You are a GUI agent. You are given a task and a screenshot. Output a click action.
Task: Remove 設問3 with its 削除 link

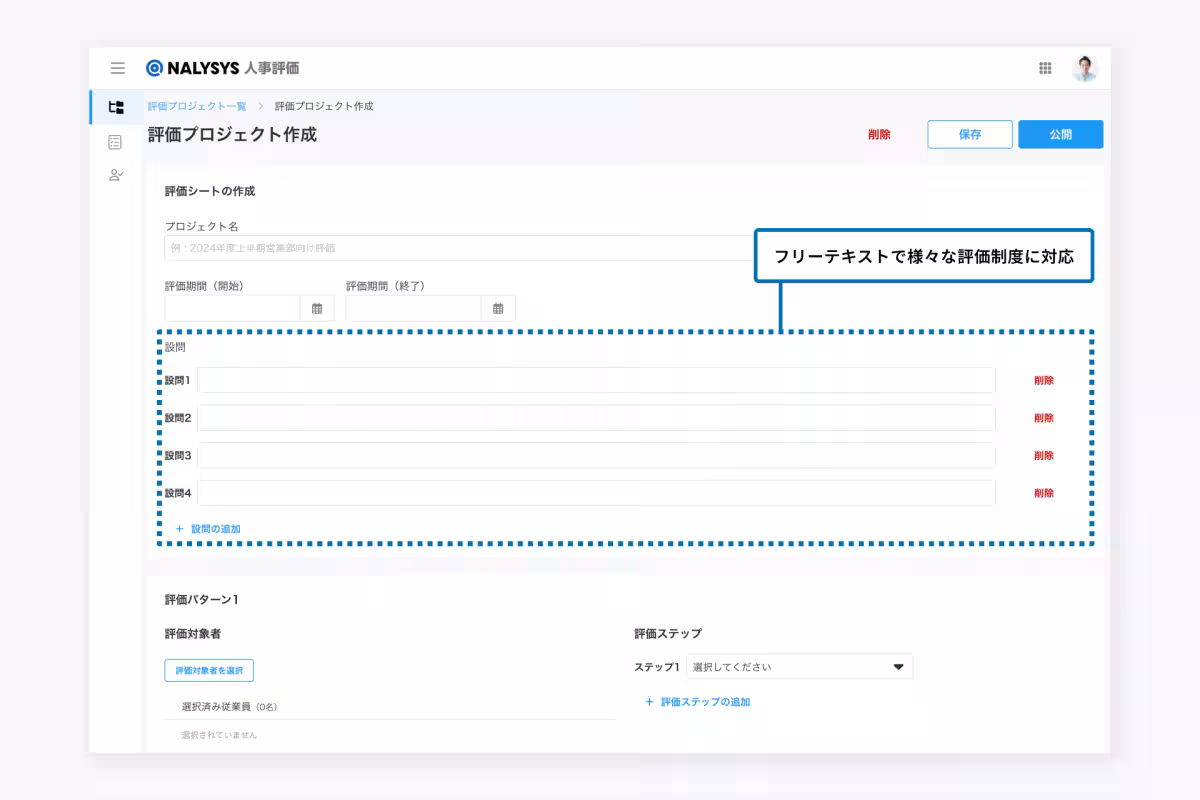1043,456
